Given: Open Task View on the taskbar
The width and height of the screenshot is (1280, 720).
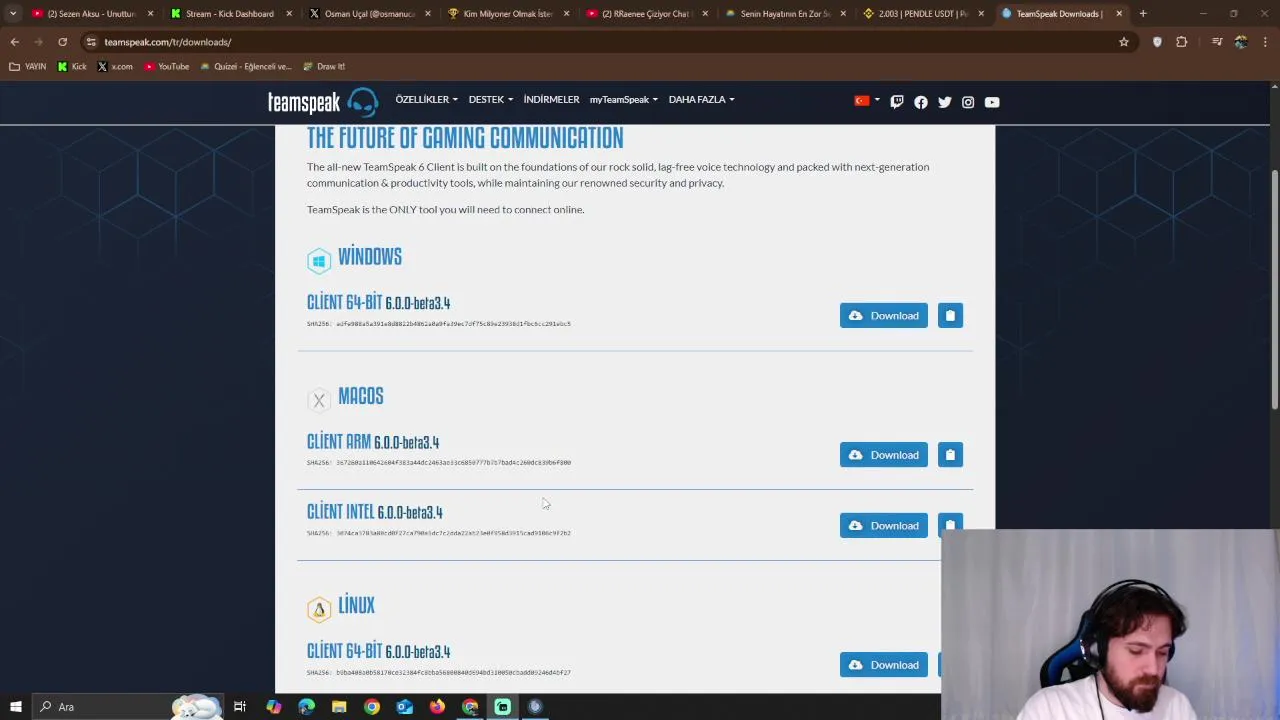Looking at the screenshot, I should coord(240,707).
